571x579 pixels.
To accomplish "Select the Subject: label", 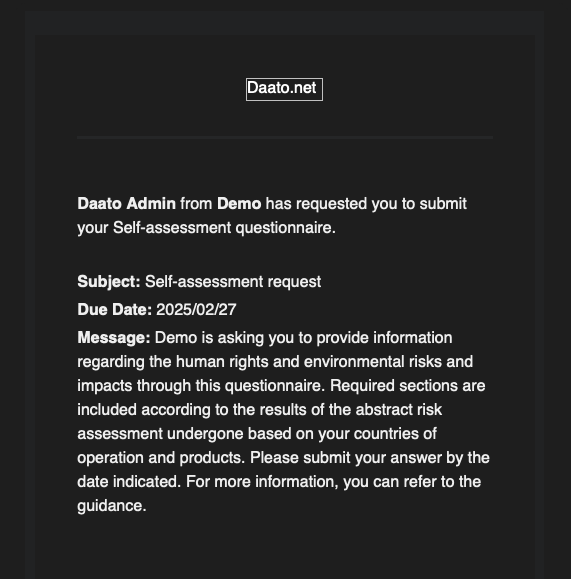I will point(109,282).
